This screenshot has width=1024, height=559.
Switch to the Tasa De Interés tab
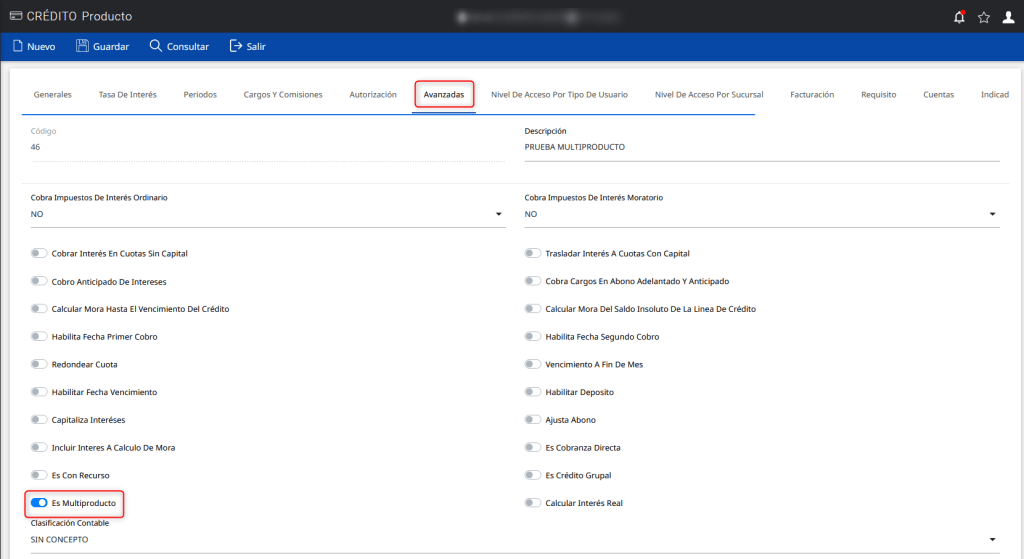coord(127,95)
